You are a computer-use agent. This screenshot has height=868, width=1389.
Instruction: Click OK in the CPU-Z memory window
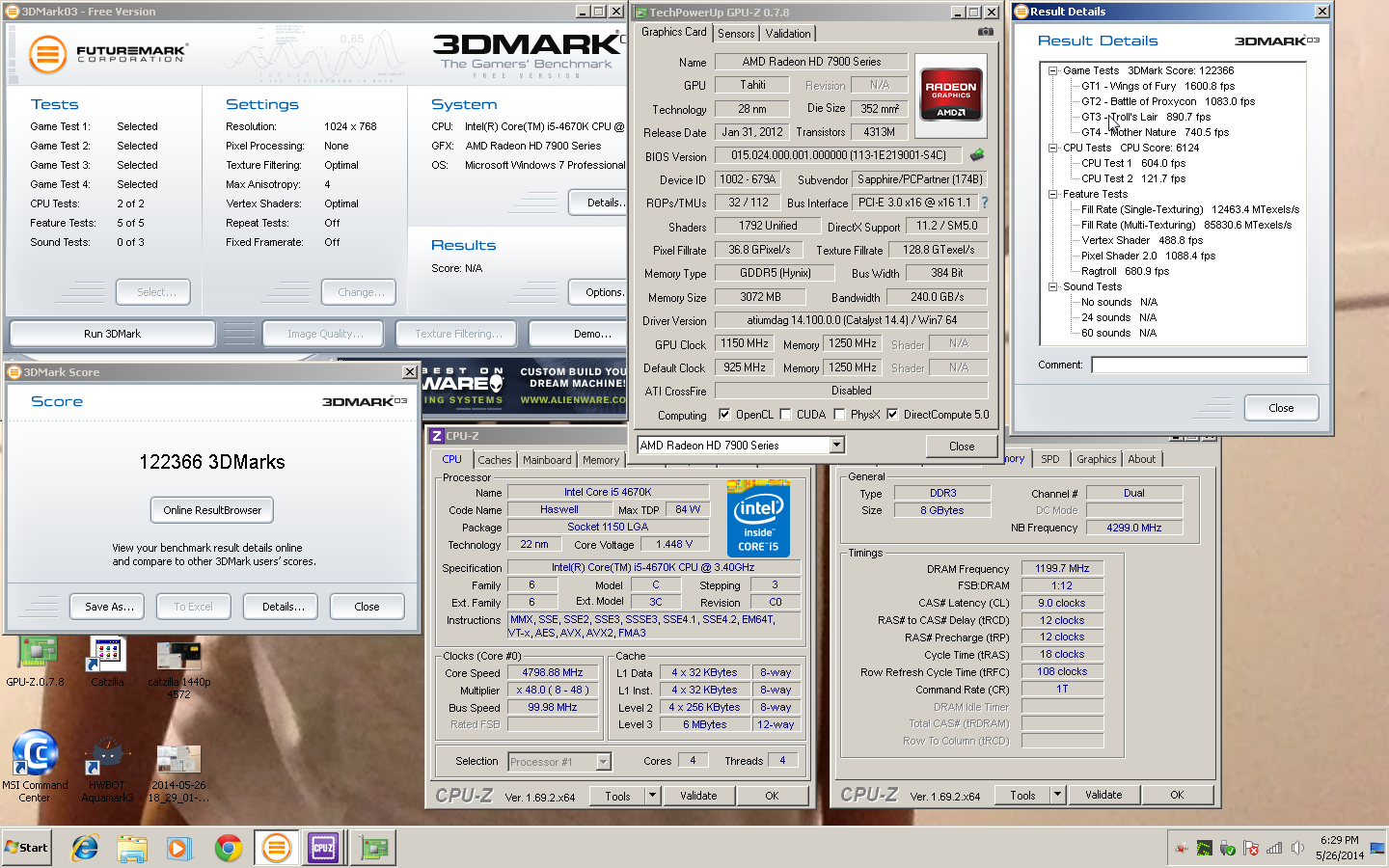coord(1177,795)
